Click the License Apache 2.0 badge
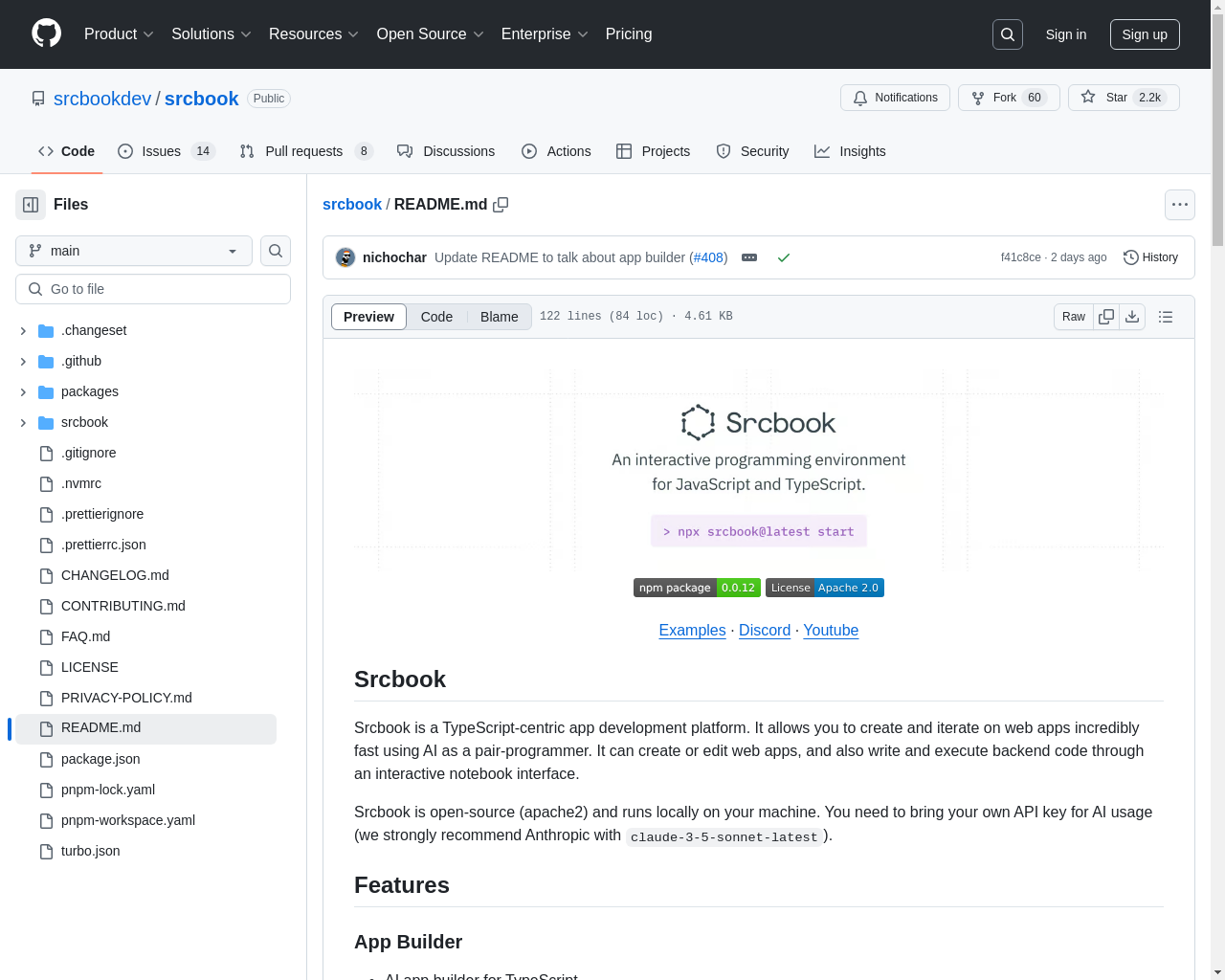This screenshot has height=980, width=1225. [825, 588]
